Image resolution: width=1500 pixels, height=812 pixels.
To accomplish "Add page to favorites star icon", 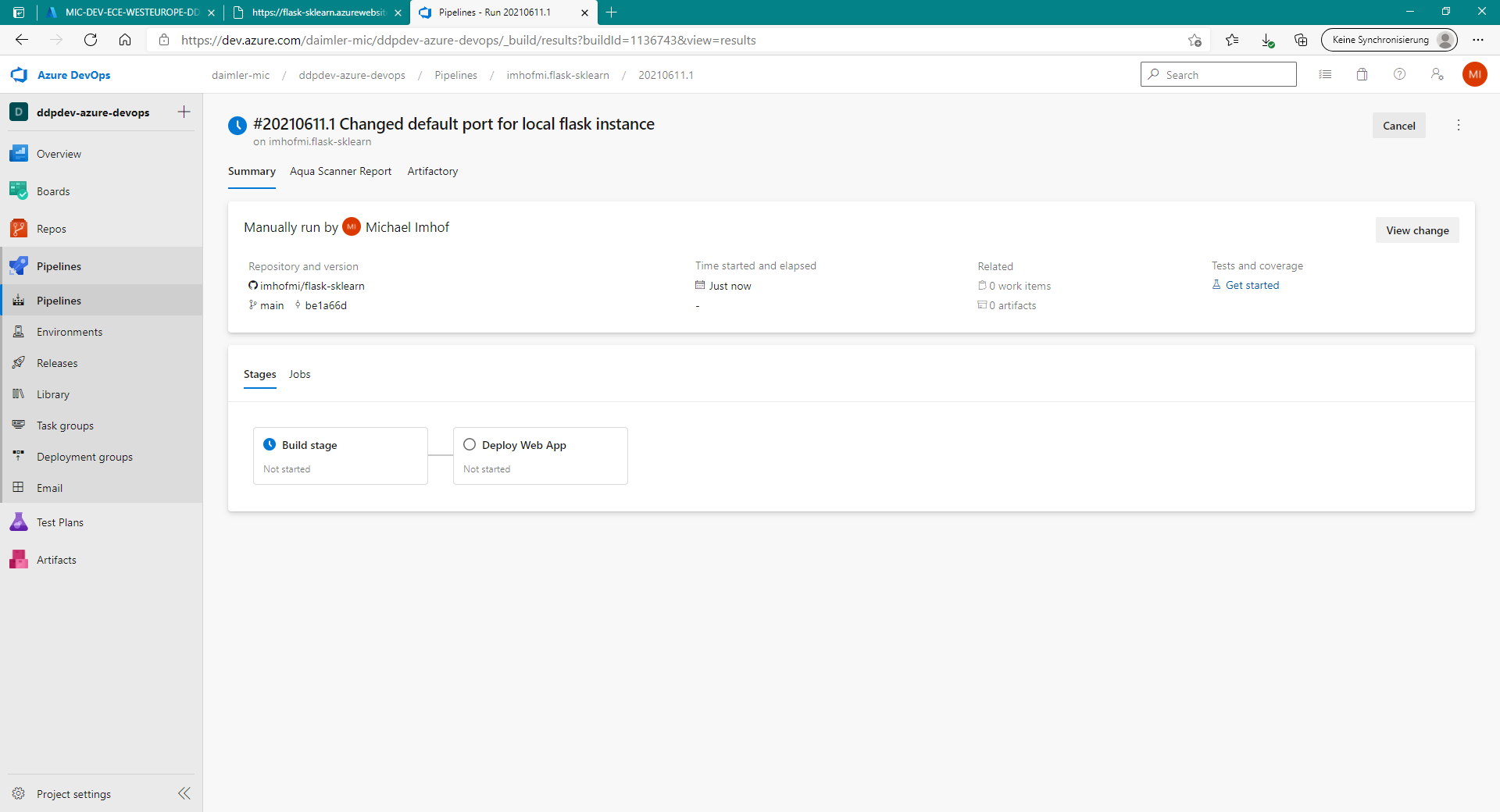I will pyautogui.click(x=1195, y=40).
